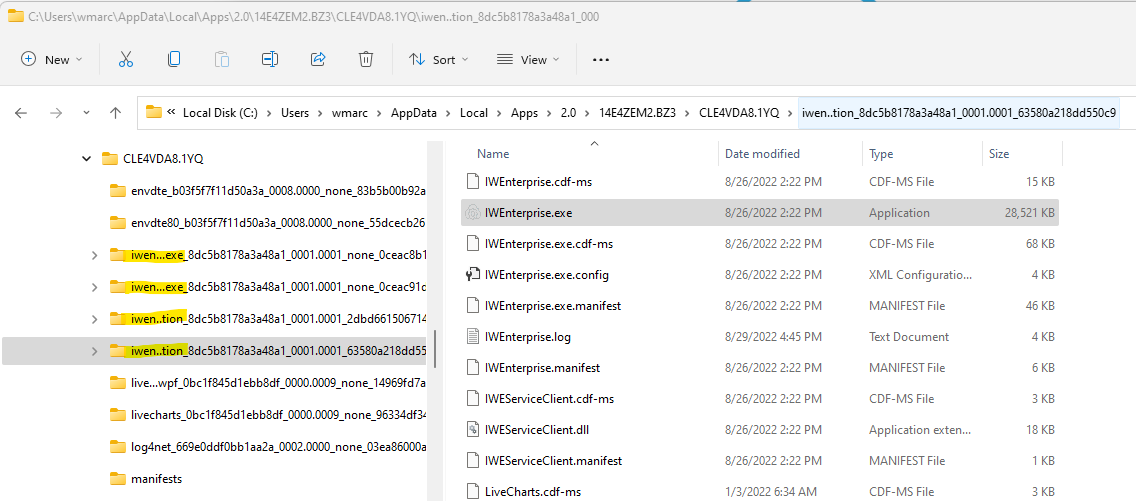Screen dimensions: 1136x501
Task: Select the manifests folder in tree
Action: pyautogui.click(x=156, y=479)
